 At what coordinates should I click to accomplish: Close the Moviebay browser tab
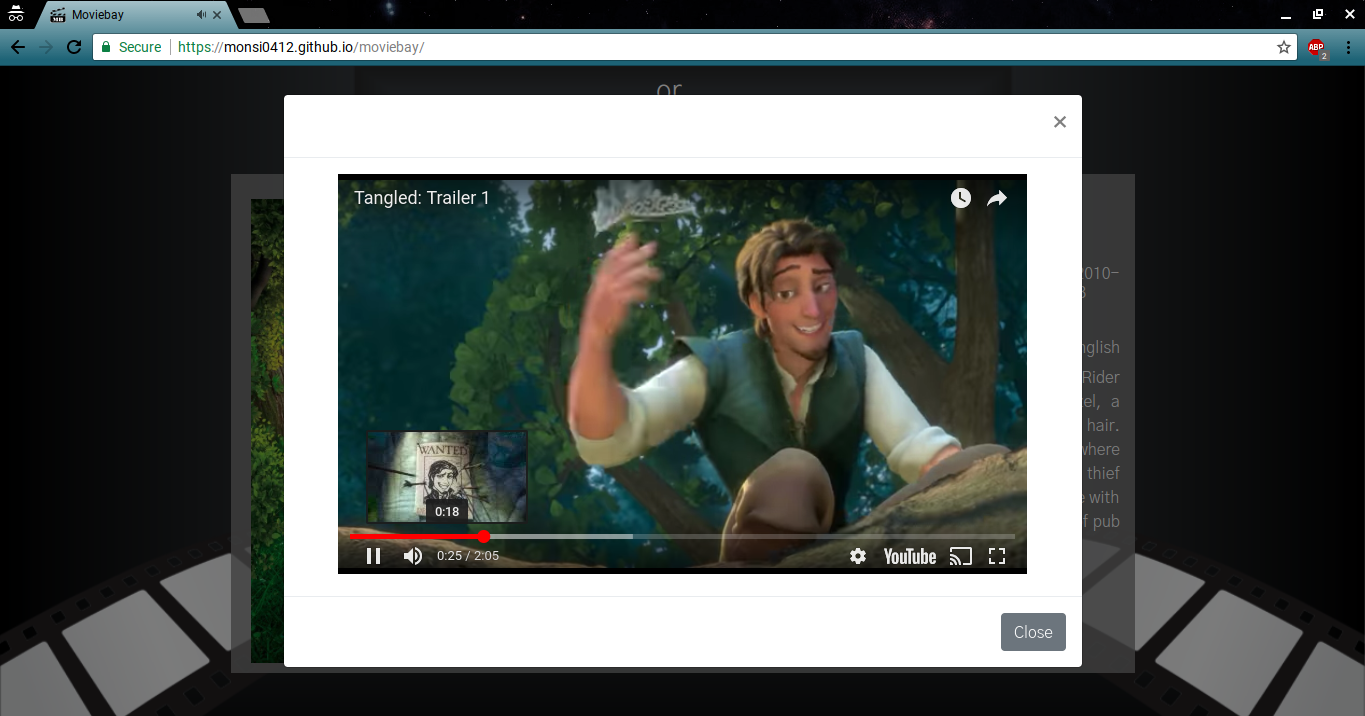218,15
